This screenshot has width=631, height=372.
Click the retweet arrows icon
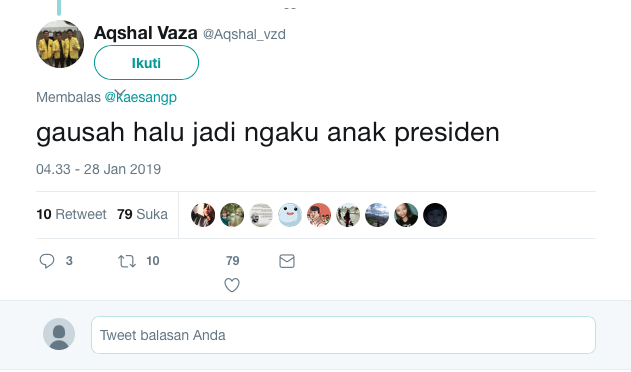127,261
